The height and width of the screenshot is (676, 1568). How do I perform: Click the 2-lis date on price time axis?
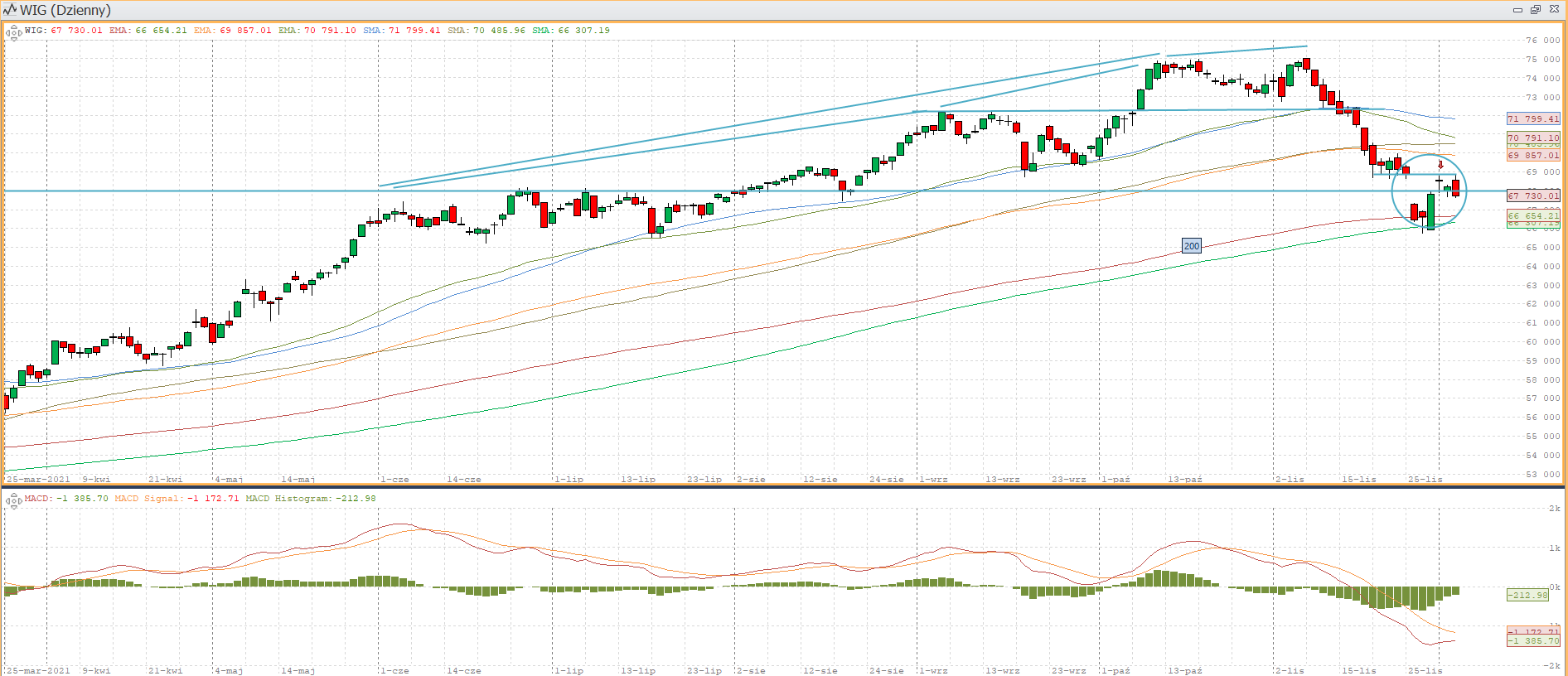1290,479
